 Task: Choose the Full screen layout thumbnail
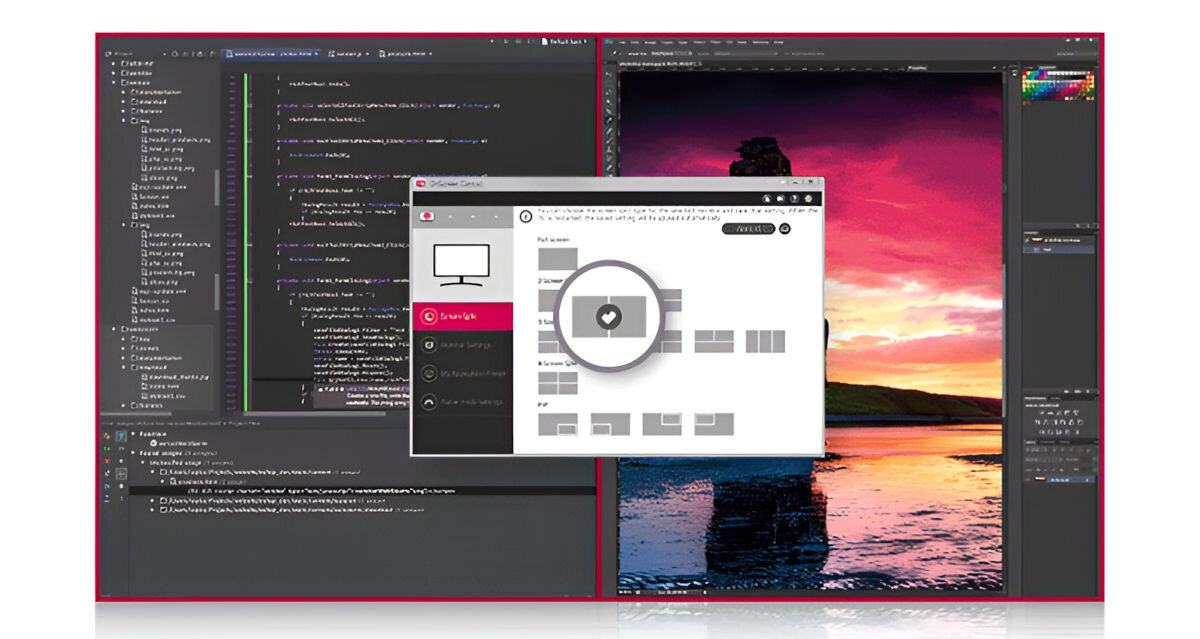point(557,258)
